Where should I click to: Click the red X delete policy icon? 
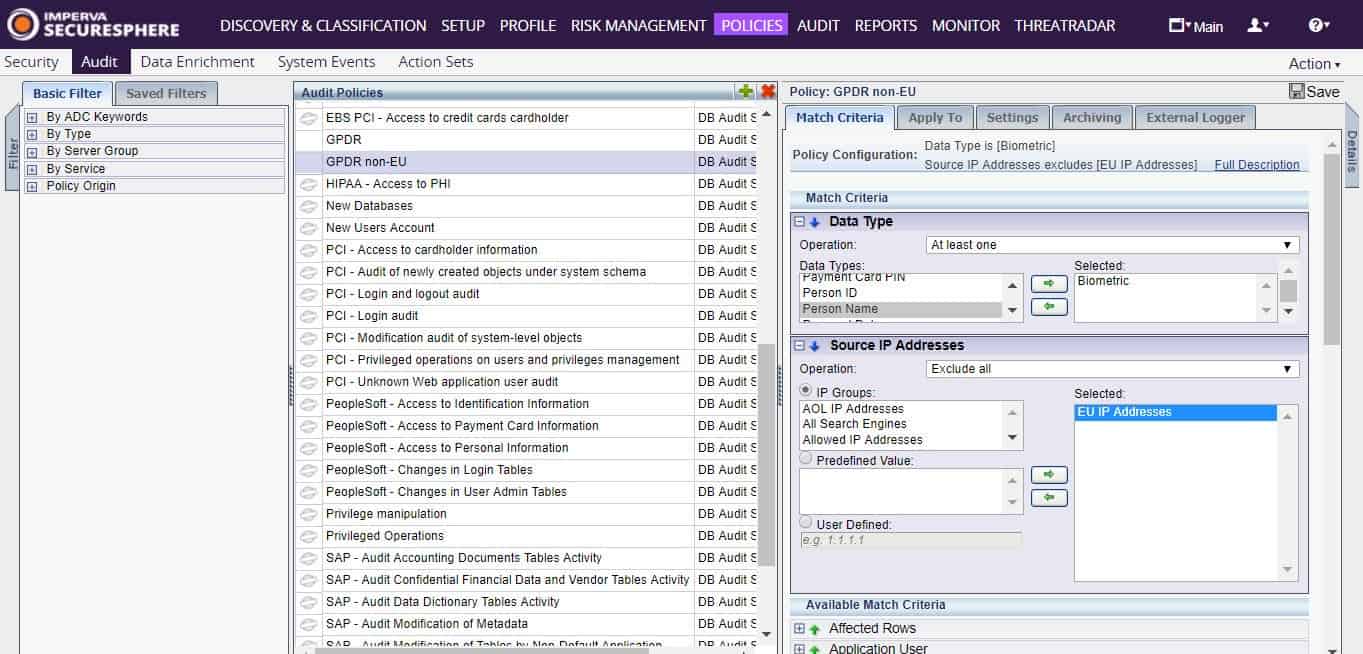point(768,92)
